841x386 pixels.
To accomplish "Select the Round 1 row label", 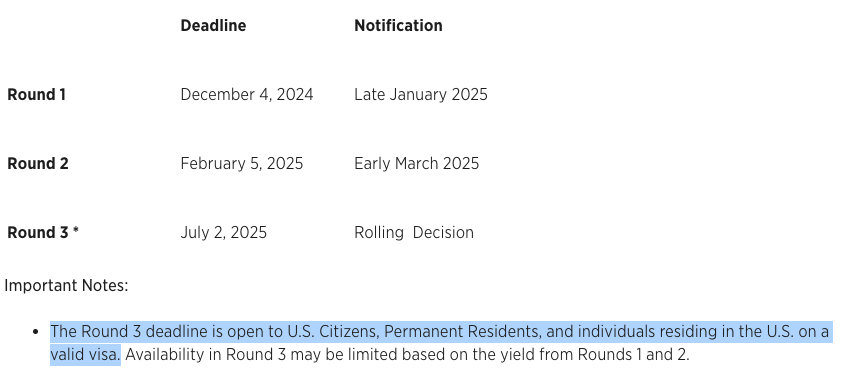I will 36,95.
